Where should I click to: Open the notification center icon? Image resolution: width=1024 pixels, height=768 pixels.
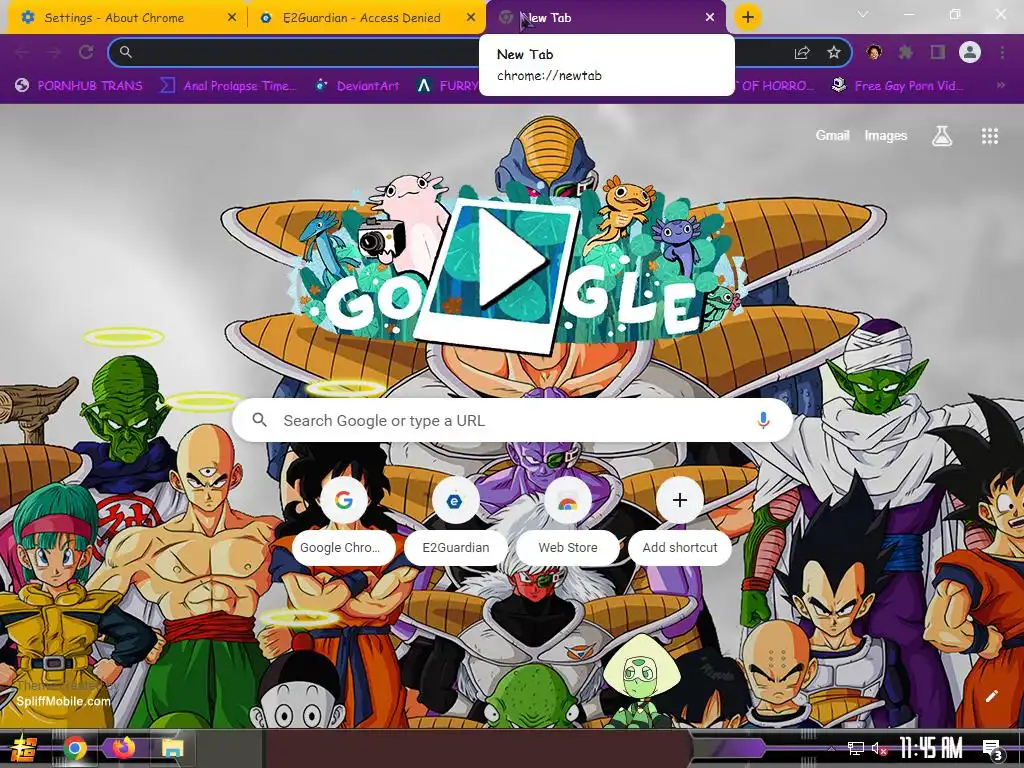(x=993, y=750)
